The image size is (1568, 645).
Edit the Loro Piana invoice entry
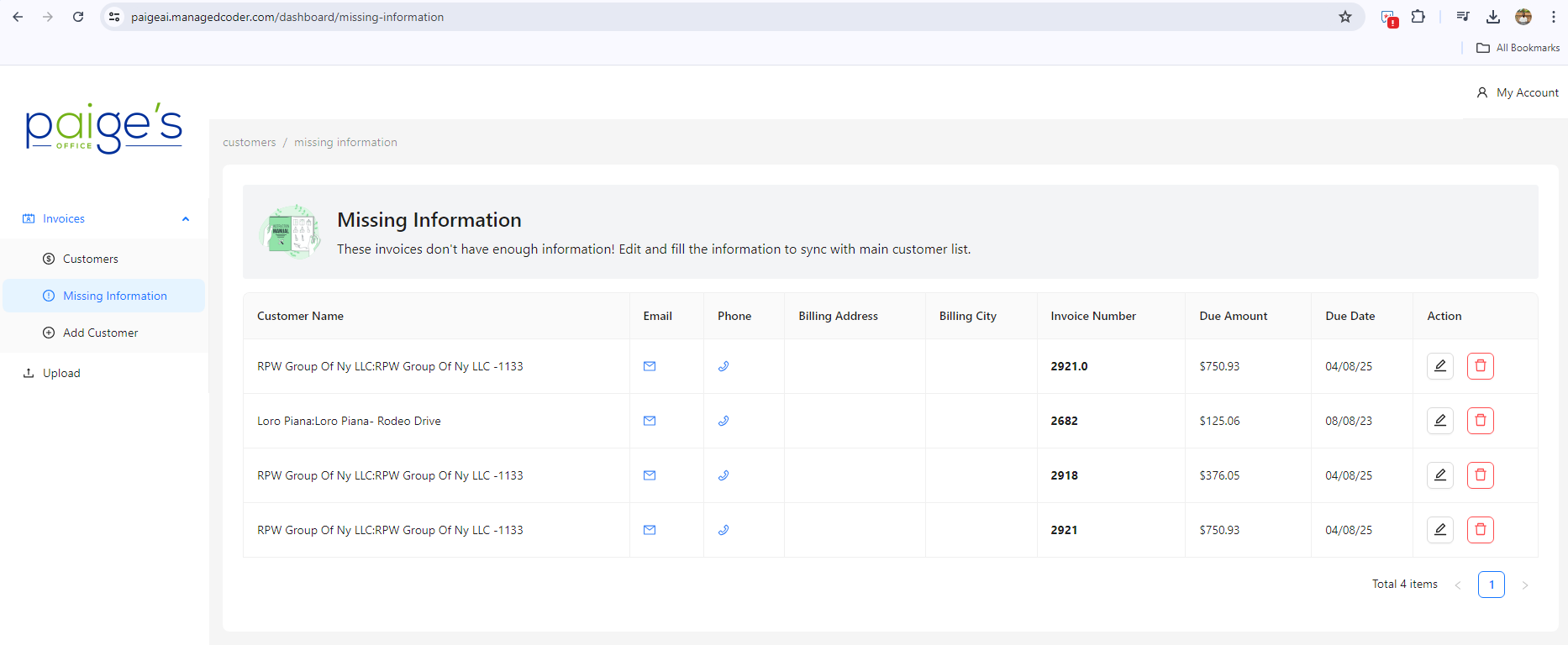point(1439,421)
